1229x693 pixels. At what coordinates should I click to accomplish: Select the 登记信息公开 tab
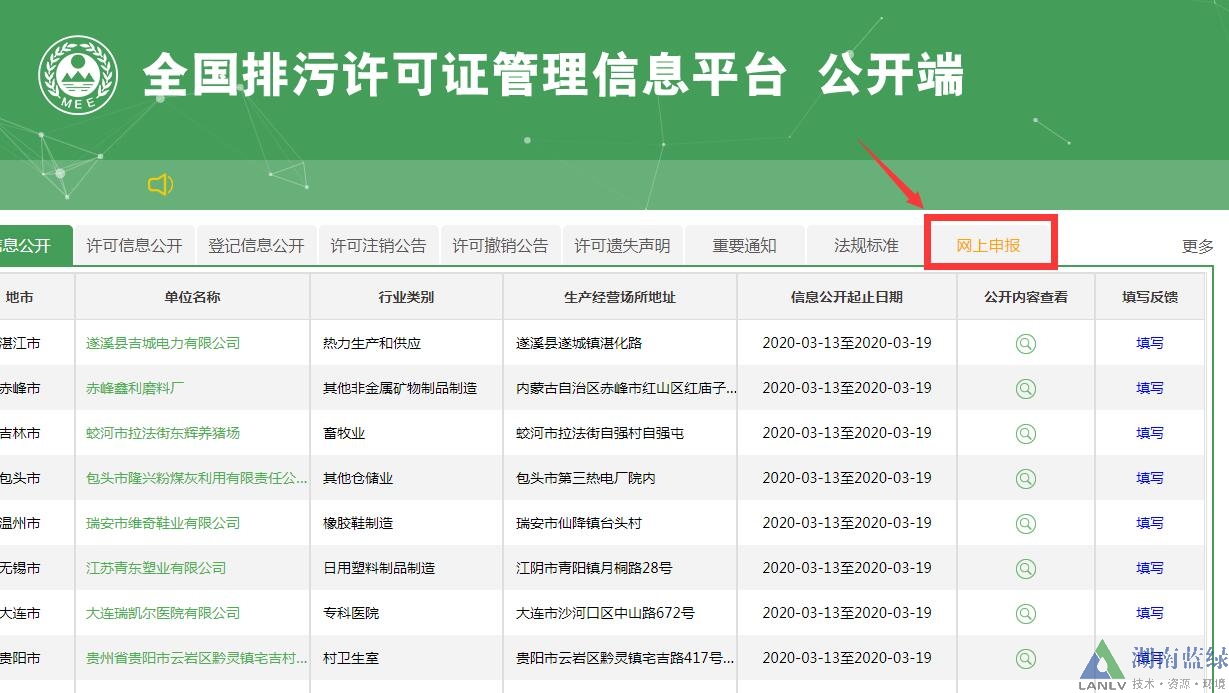click(256, 245)
